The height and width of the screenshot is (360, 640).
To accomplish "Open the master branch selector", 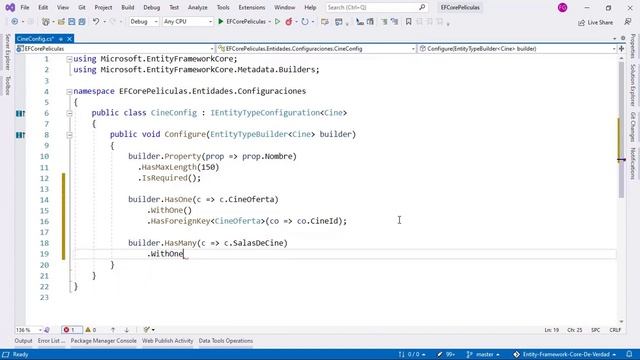I will (x=483, y=354).
